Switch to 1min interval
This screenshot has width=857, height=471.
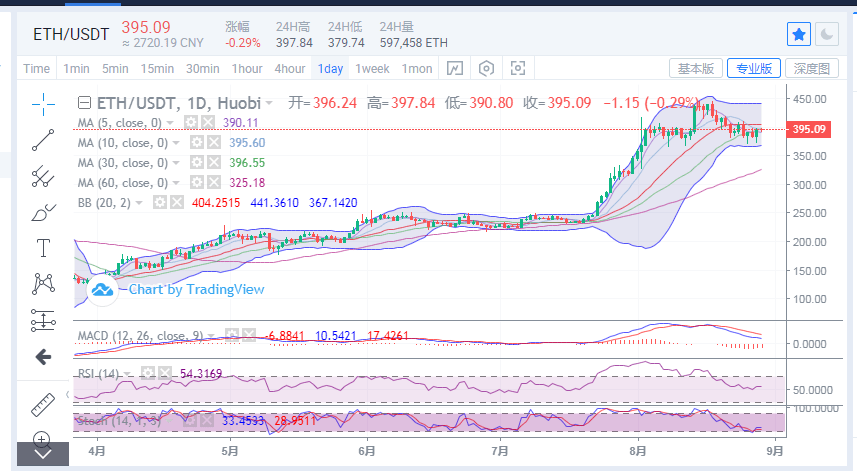(76, 69)
